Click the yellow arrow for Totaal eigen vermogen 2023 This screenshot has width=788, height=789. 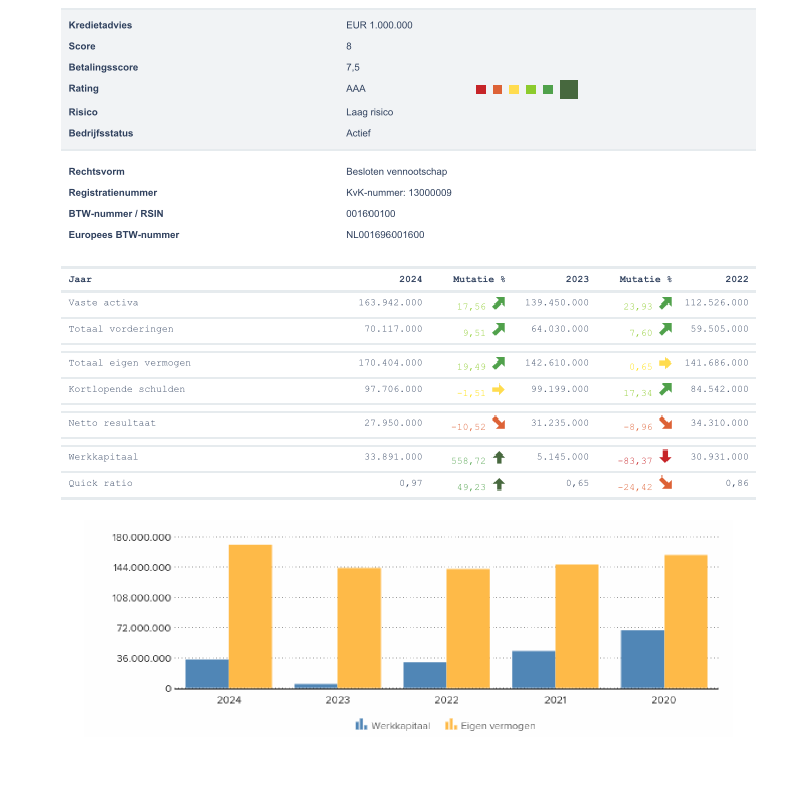coord(665,363)
